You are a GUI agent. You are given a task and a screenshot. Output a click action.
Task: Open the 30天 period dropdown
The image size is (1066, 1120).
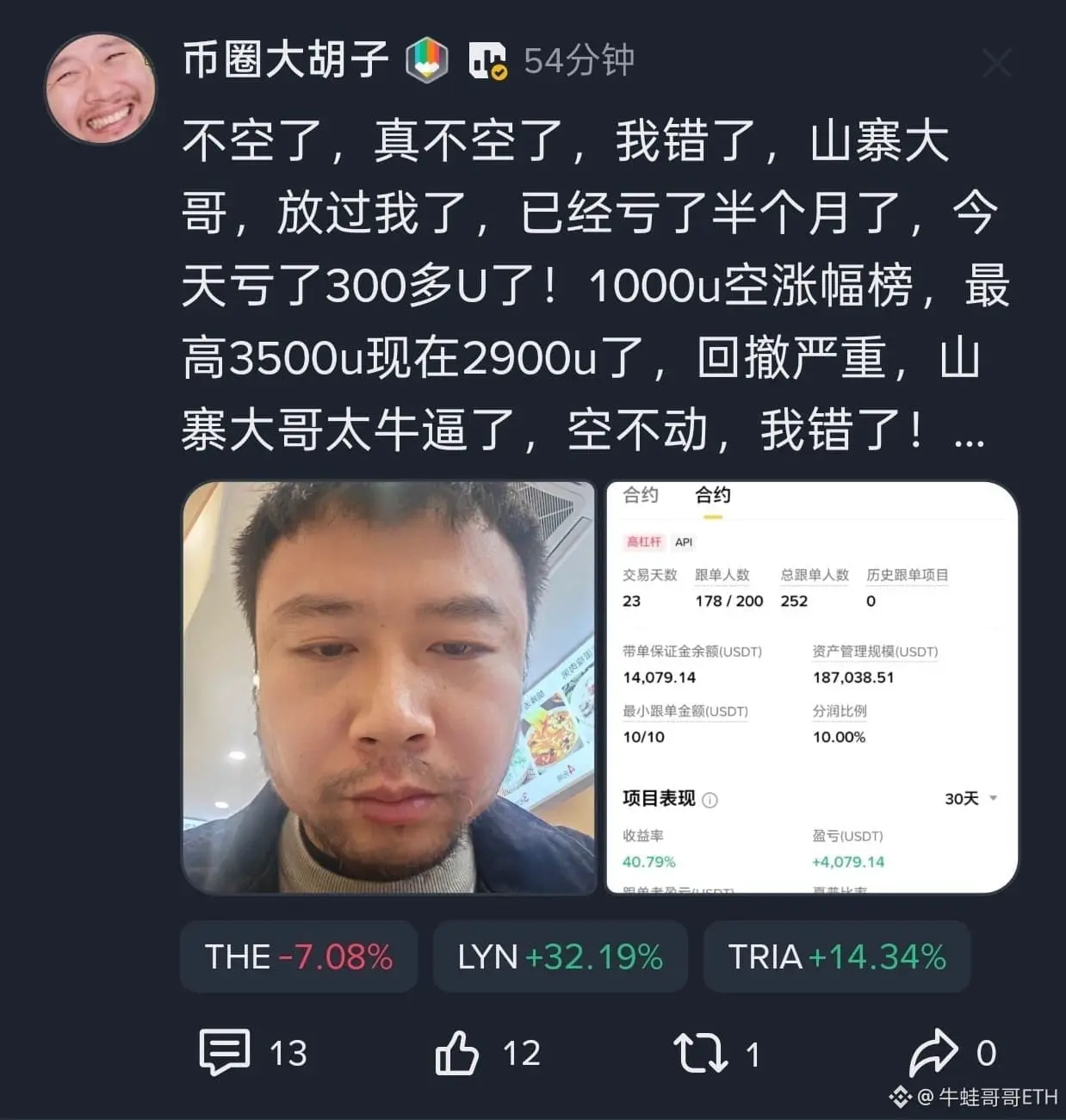[x=970, y=798]
